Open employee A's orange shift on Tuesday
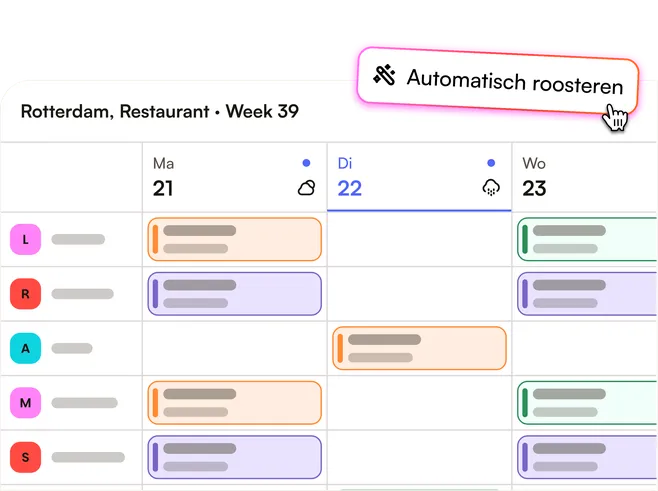The height and width of the screenshot is (491, 658). coord(419,348)
